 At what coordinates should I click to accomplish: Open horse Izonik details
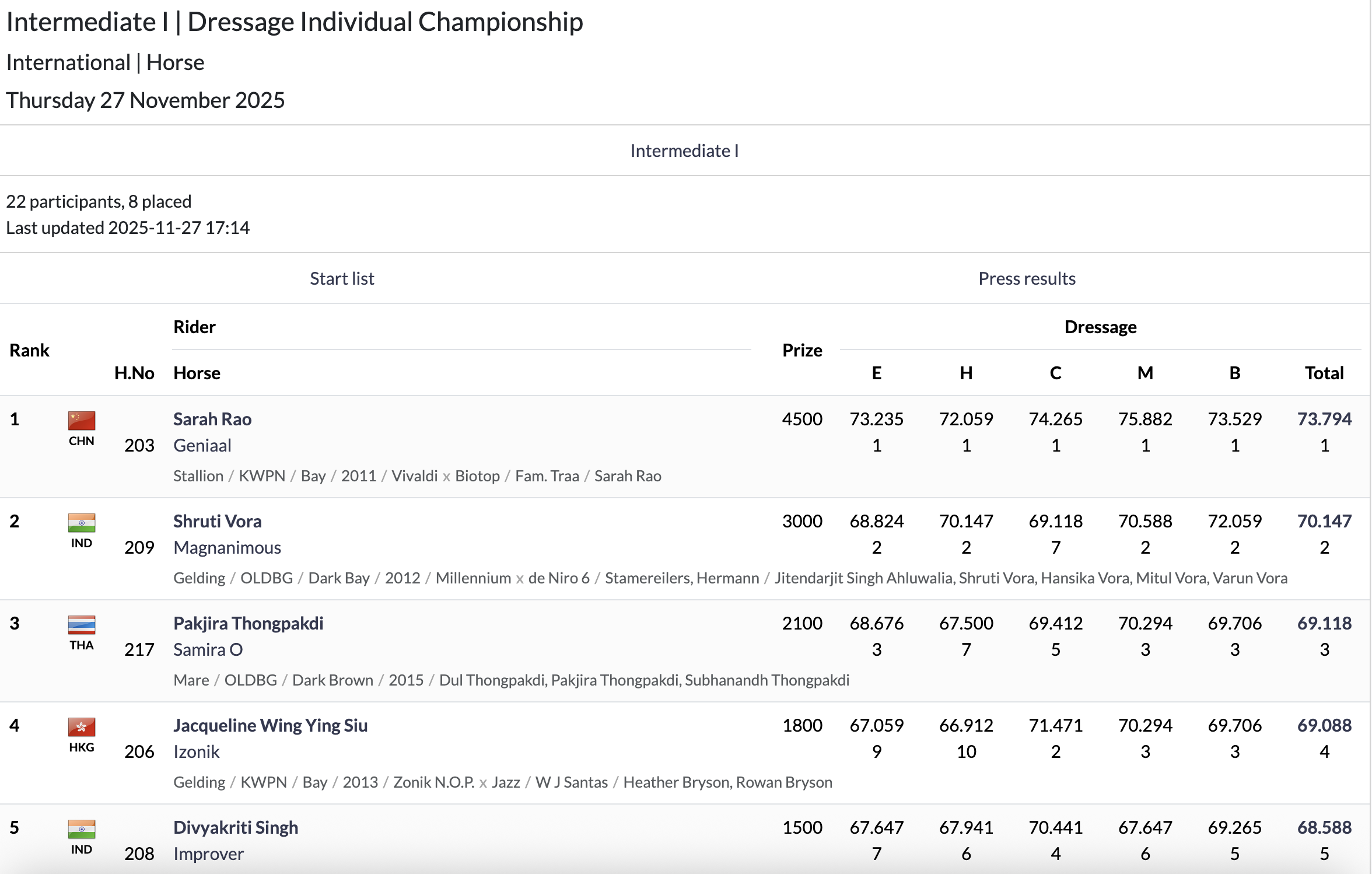tap(196, 751)
